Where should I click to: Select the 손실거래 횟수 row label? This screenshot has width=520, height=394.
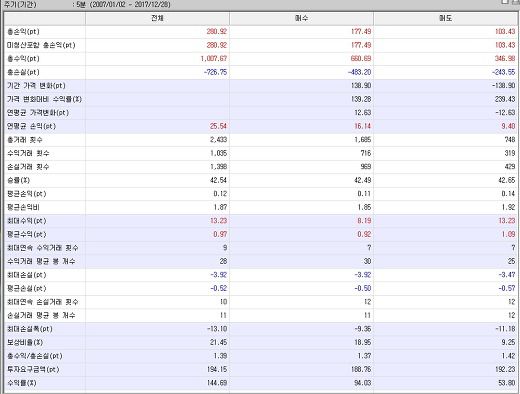(x=28, y=167)
